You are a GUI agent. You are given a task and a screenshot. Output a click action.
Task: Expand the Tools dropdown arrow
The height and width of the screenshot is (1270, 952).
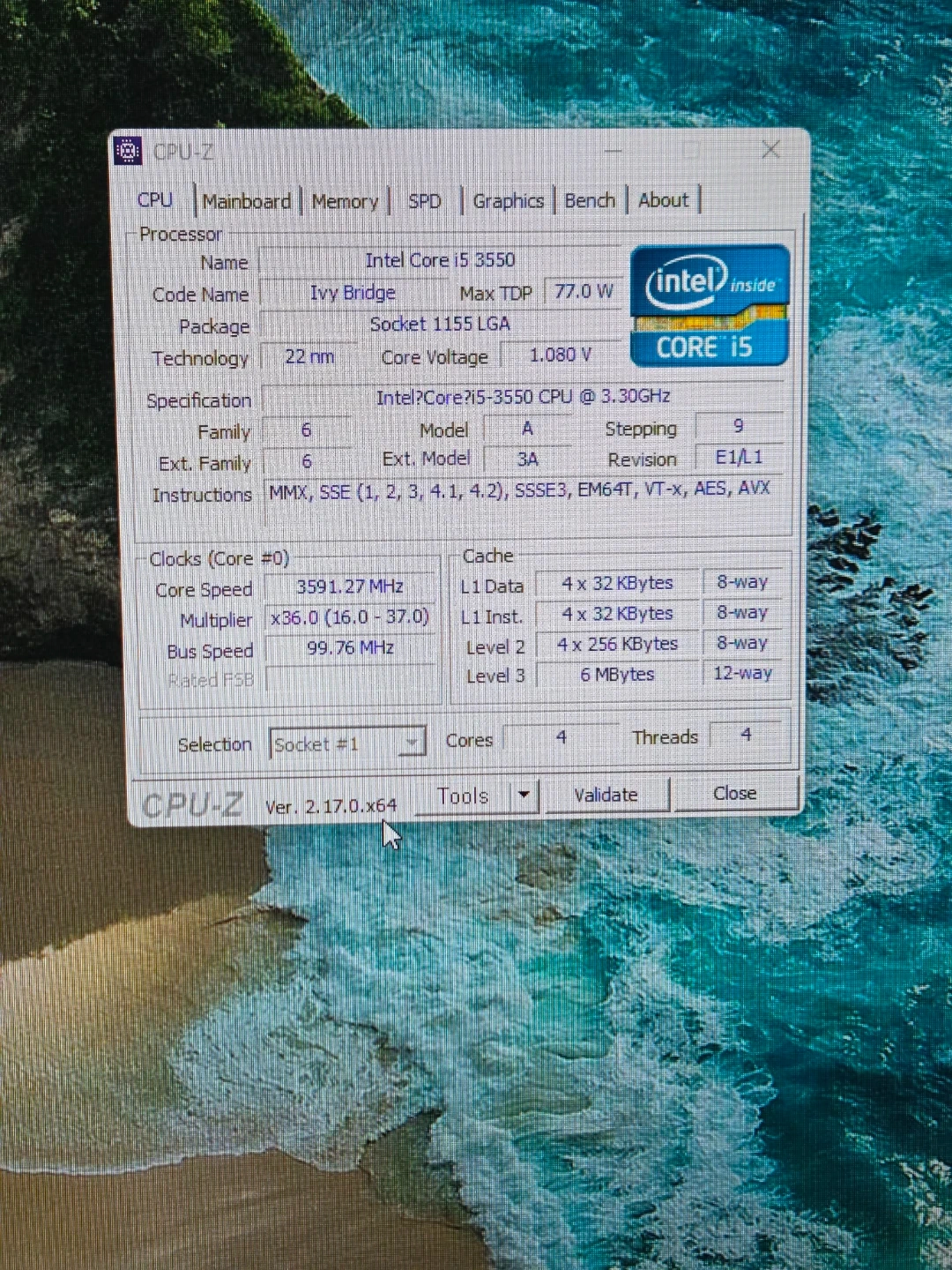point(524,795)
